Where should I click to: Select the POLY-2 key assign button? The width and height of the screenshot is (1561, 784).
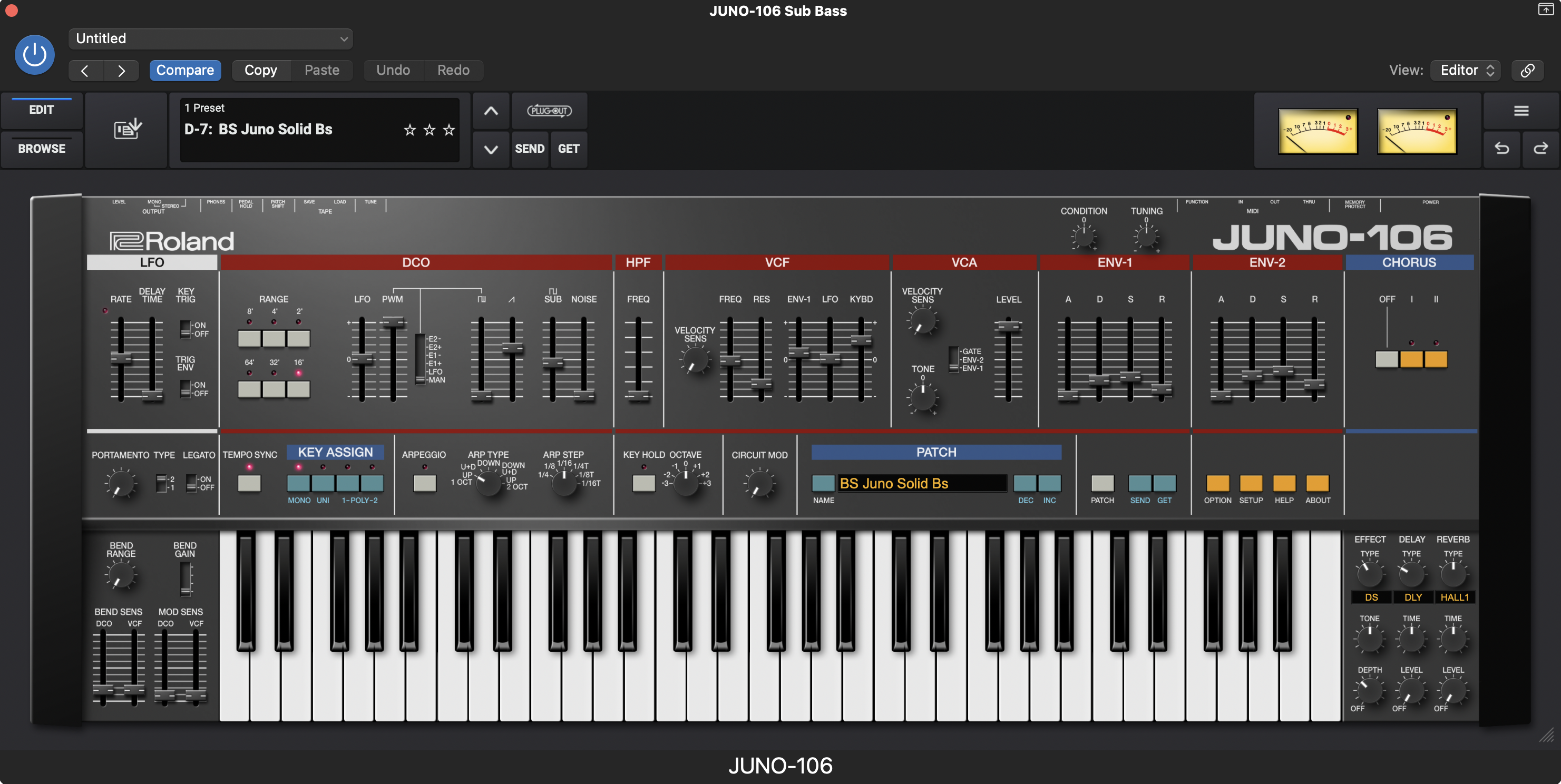[x=372, y=483]
